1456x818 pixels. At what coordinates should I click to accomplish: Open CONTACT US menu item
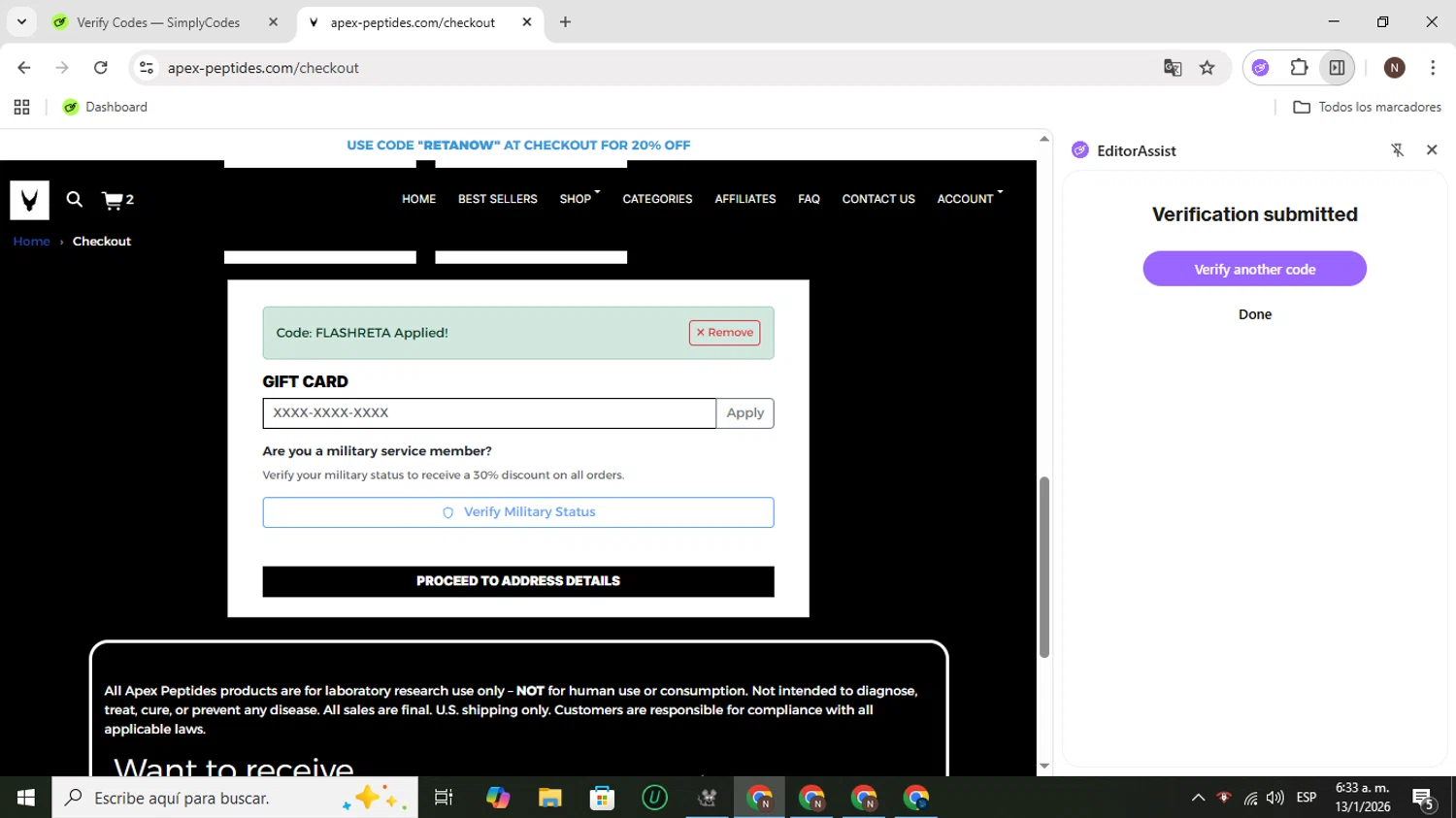878,199
